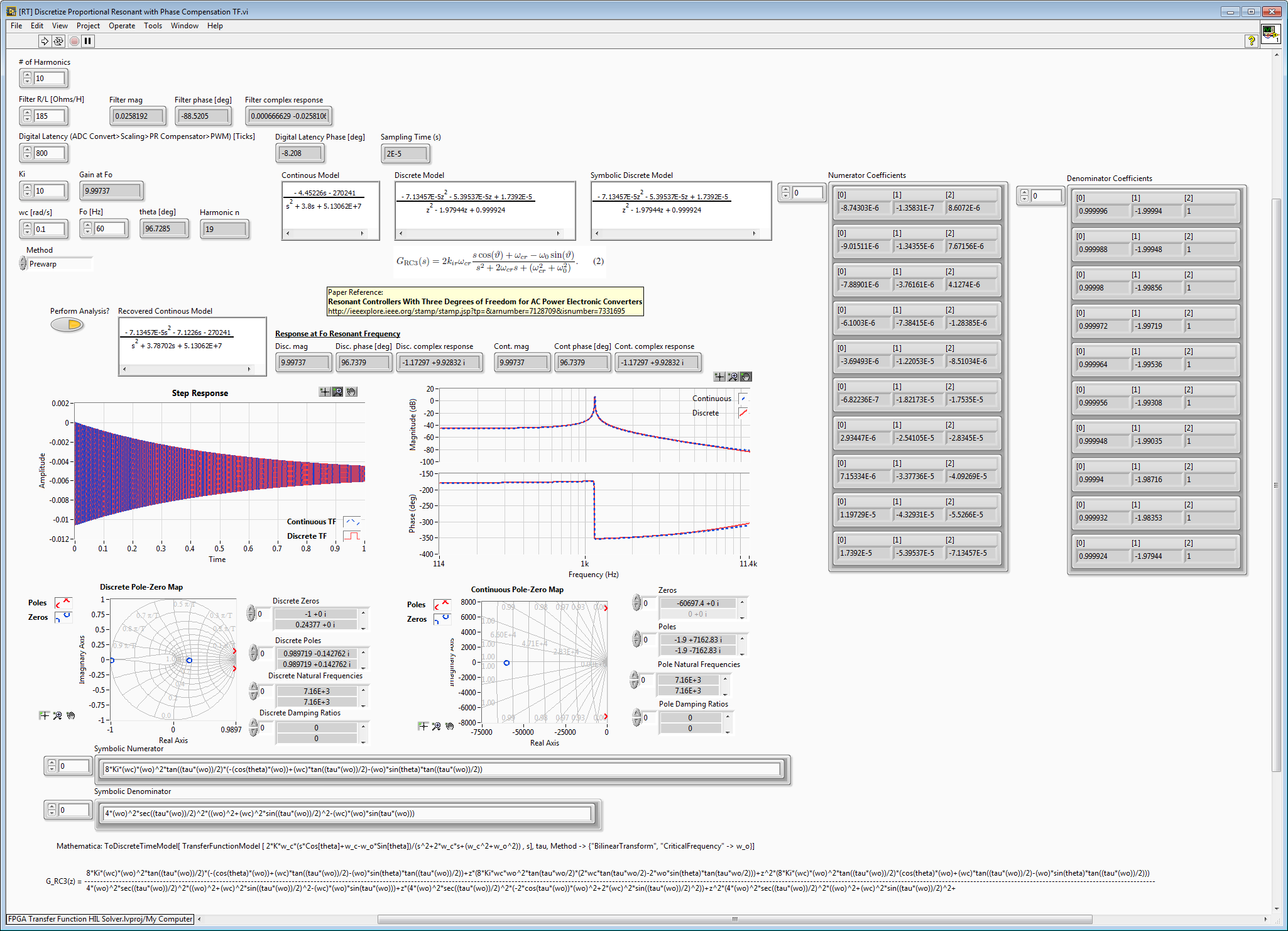The height and width of the screenshot is (931, 1288).
Task: Select pan hand tool on Bode plot palette
Action: coord(746,377)
